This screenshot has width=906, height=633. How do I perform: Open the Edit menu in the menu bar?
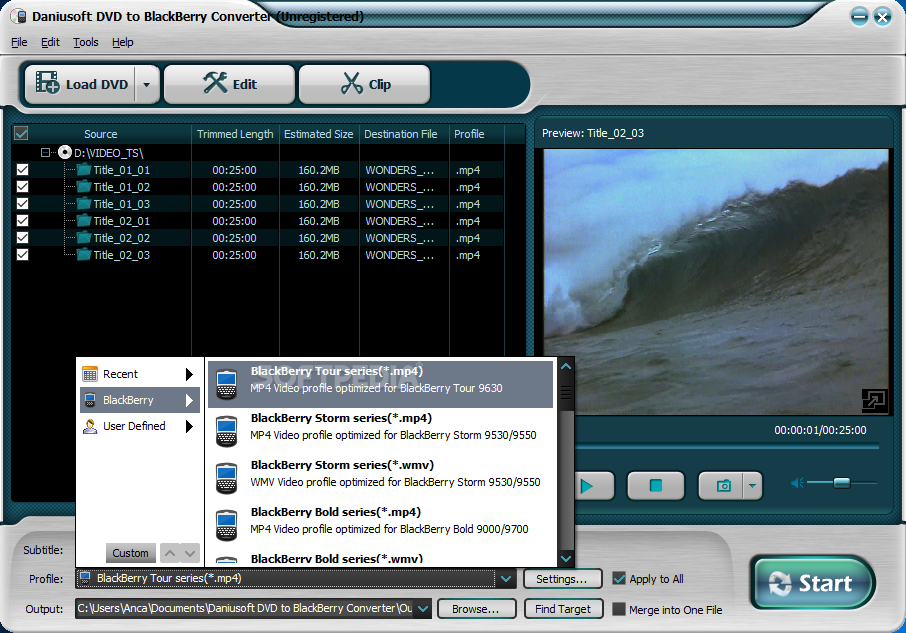tap(50, 42)
